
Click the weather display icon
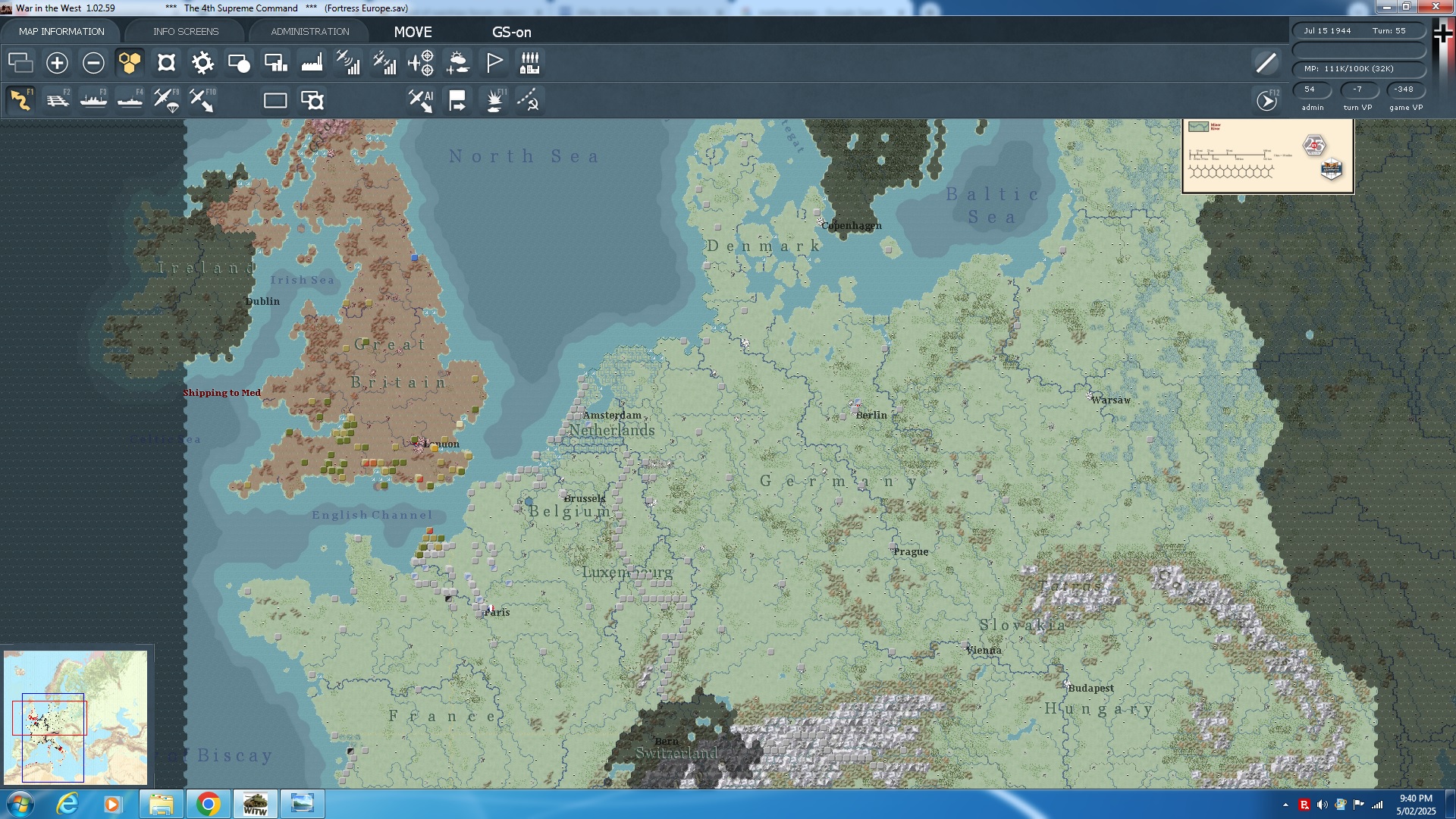coord(458,63)
